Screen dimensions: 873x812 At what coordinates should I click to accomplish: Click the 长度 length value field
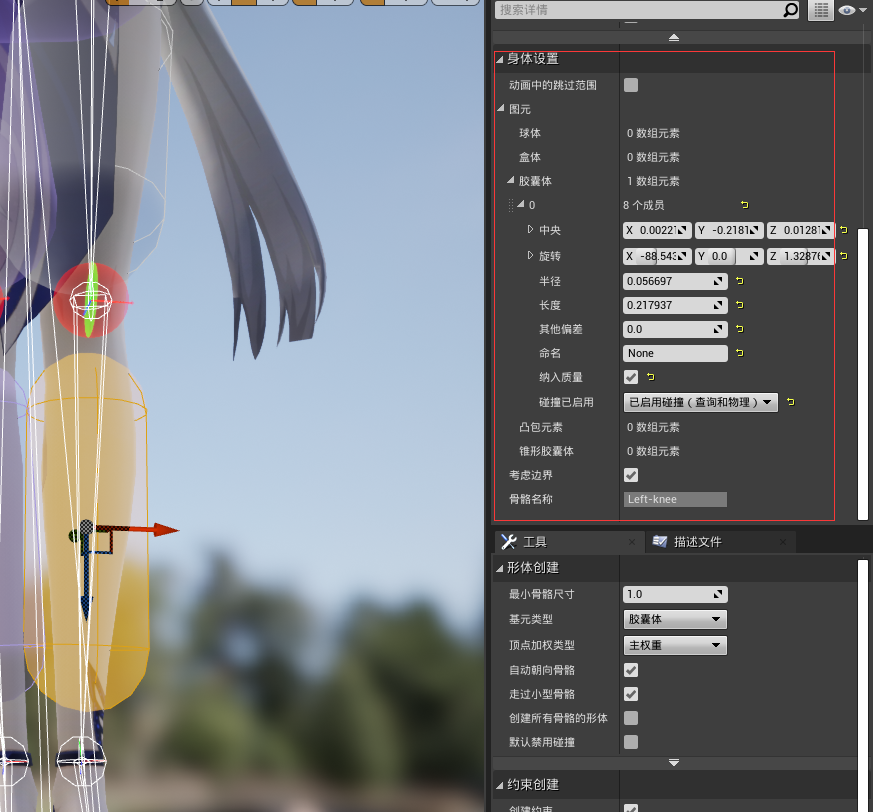point(675,305)
